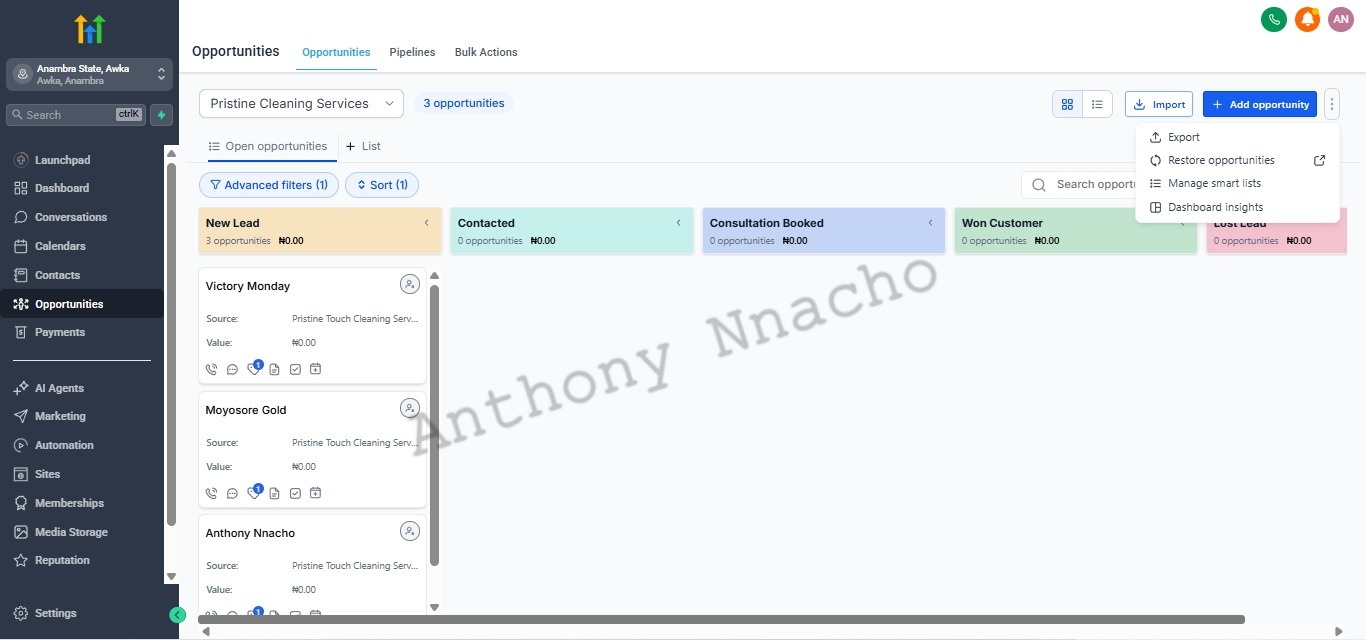Collapse the sidebar with green arrow
The image size is (1366, 640).
(x=177, y=615)
